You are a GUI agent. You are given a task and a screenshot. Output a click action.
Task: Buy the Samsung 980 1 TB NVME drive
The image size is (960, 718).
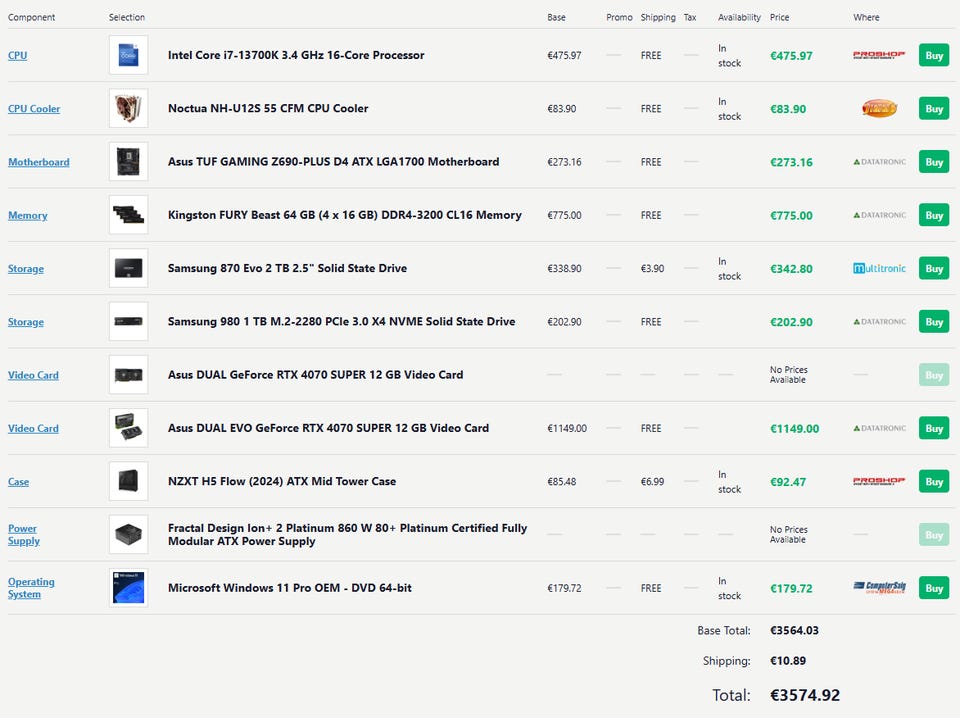934,321
